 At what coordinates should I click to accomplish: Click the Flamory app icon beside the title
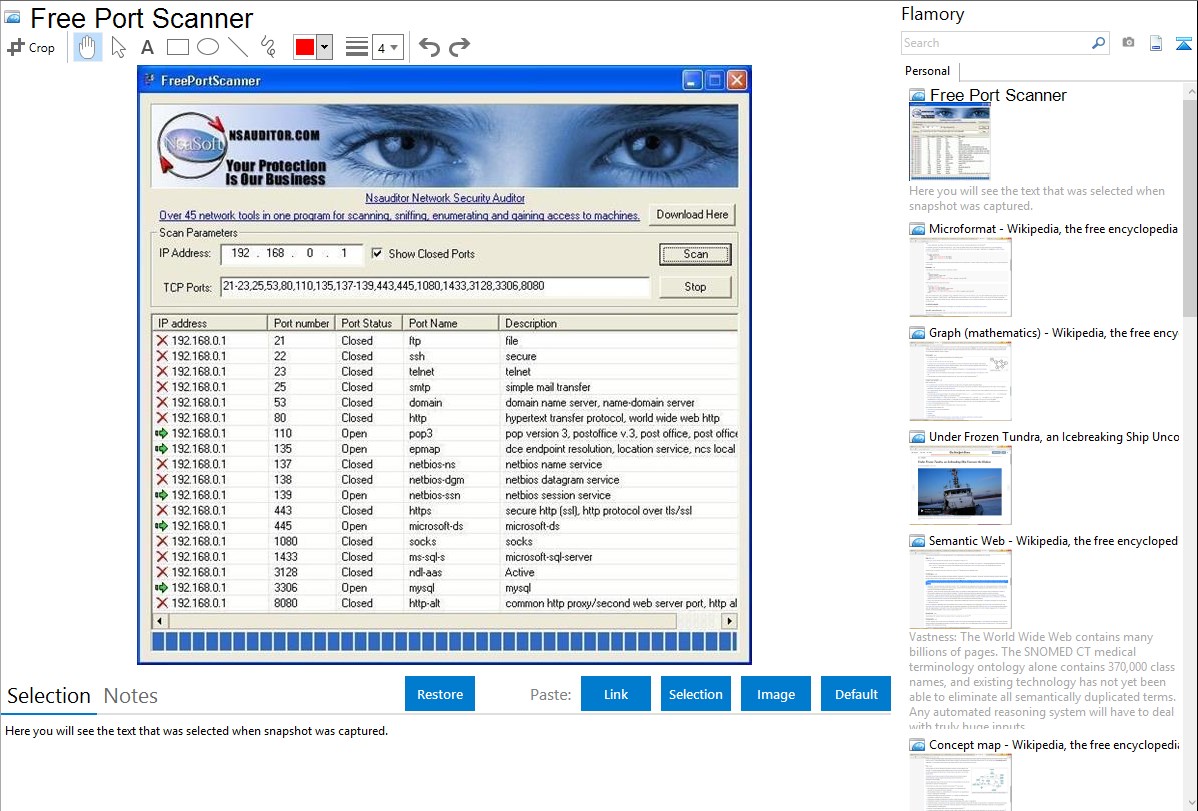pos(12,17)
